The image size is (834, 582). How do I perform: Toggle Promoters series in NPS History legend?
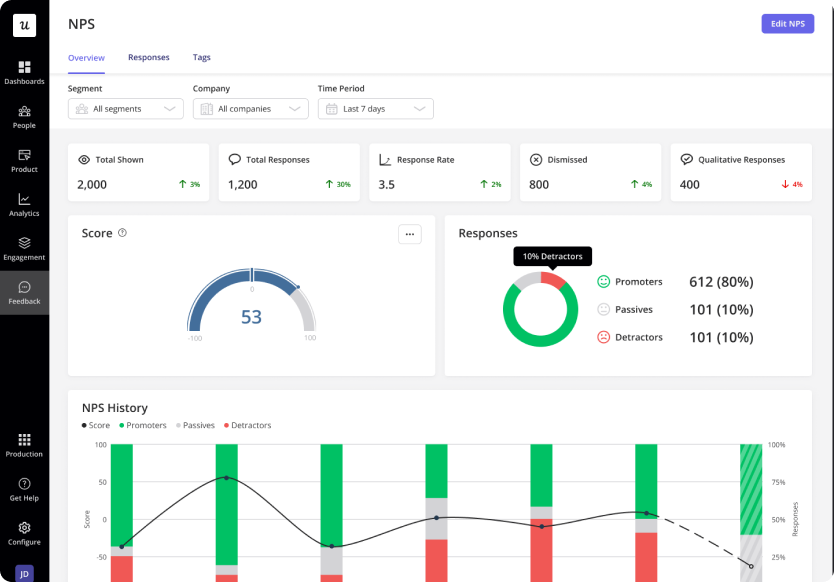[x=143, y=425]
